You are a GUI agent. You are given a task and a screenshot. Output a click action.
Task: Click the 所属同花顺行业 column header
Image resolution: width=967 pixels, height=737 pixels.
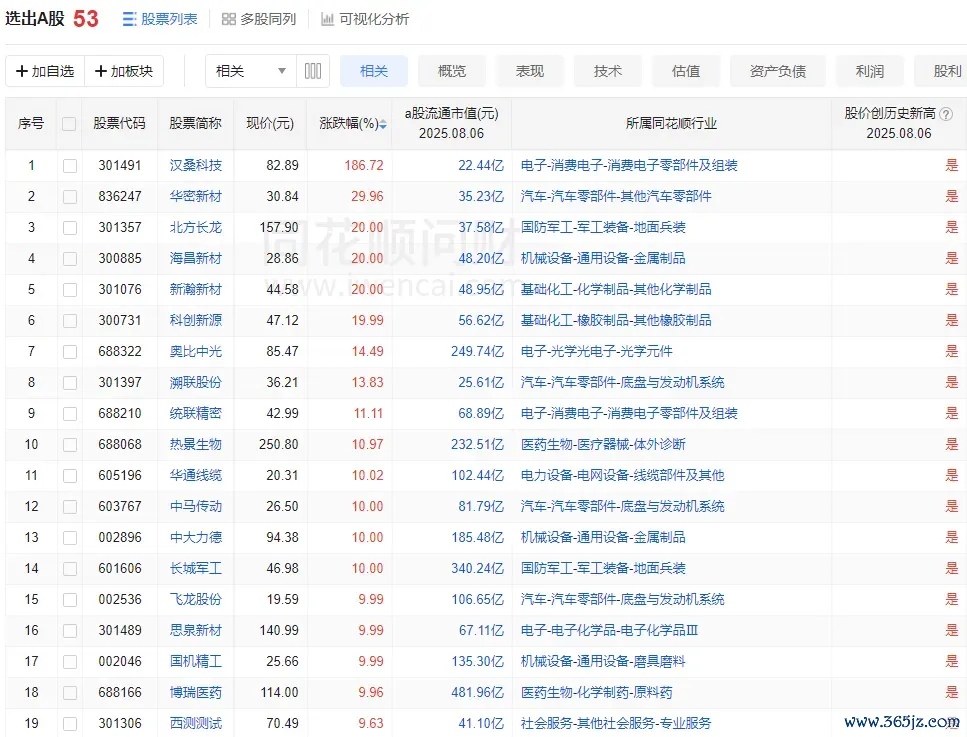click(671, 123)
